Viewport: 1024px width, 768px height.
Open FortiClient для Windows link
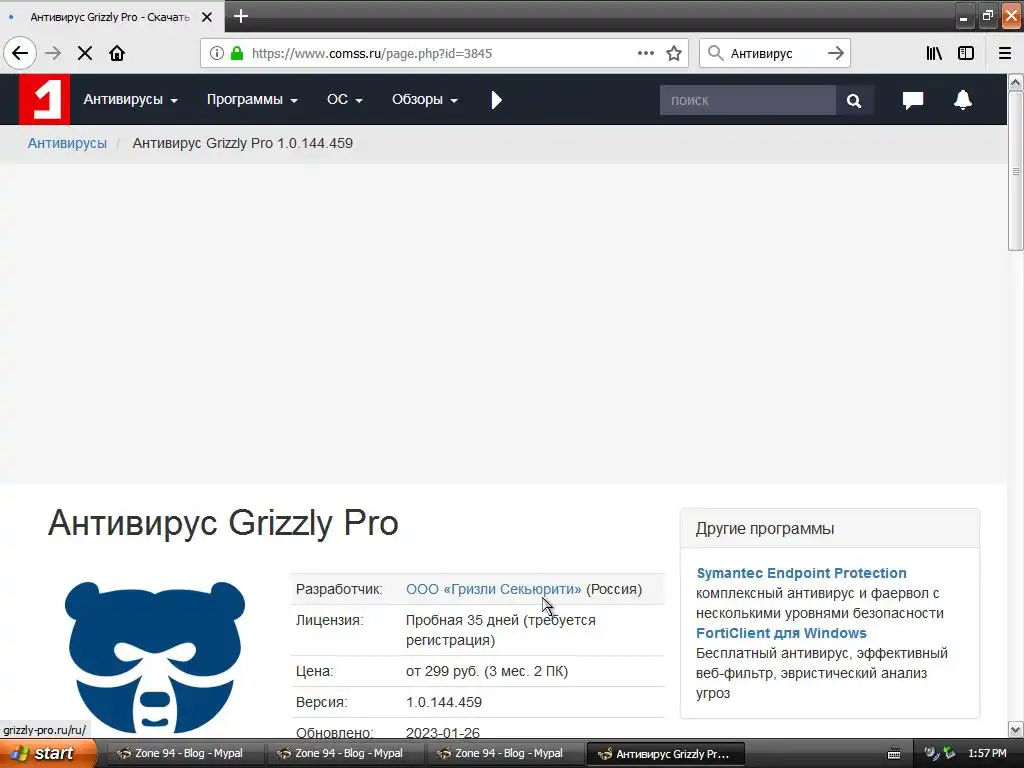tap(781, 633)
